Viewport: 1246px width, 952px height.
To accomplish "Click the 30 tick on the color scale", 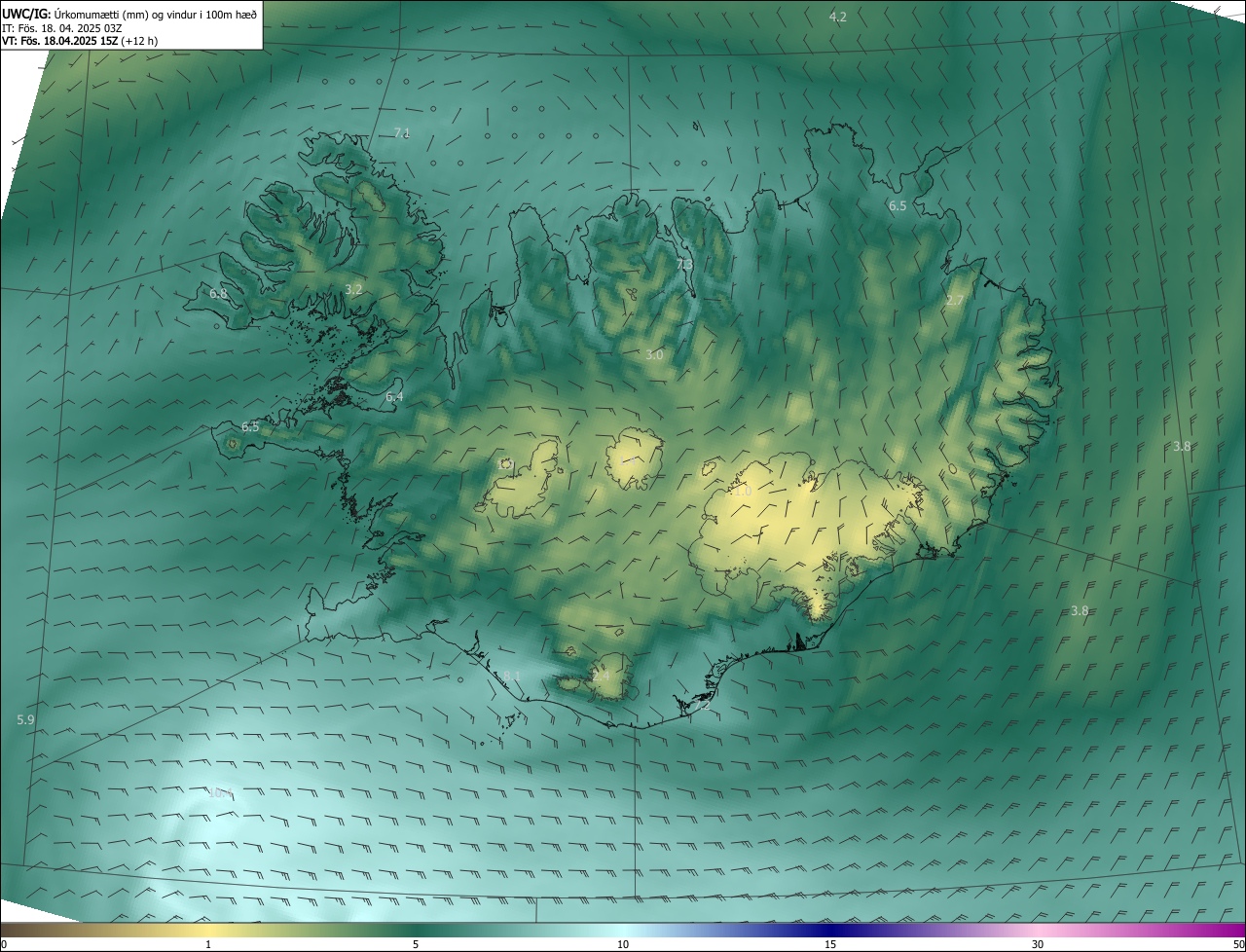I will coord(1038,944).
